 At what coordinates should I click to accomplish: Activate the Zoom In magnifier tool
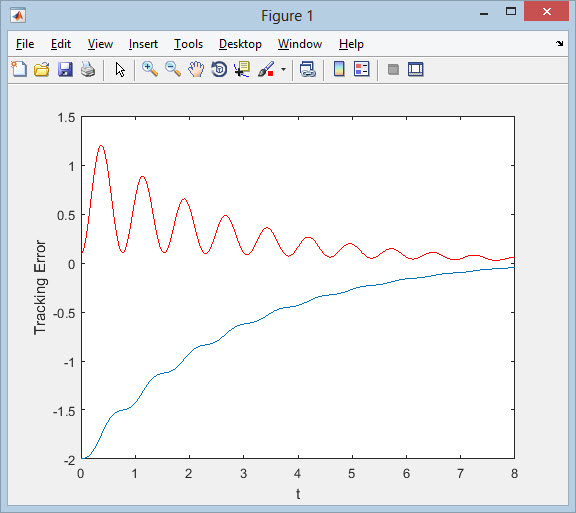[150, 69]
